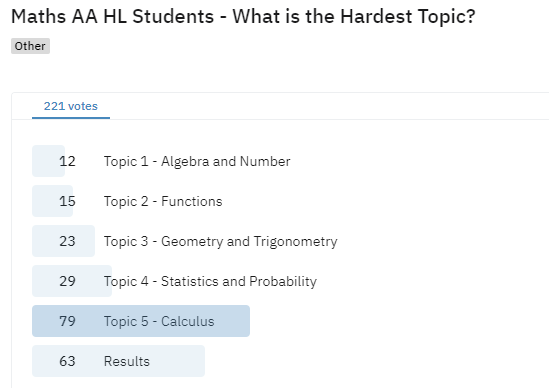Select Topic 1 - Algebra and Number option
Viewport: 549px width, 388px height.
click(197, 161)
